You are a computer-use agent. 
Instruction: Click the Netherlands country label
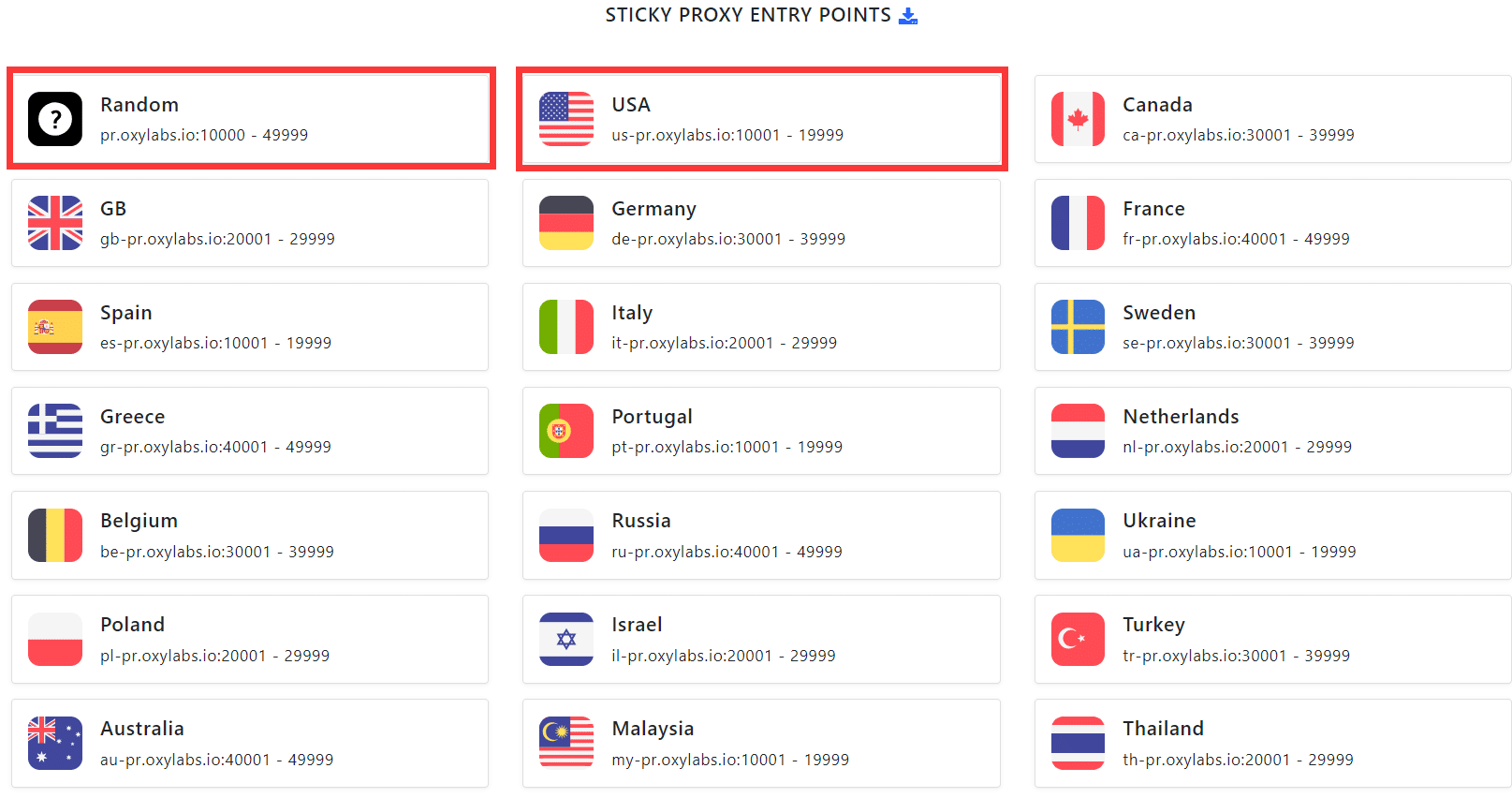pyautogui.click(x=1181, y=417)
